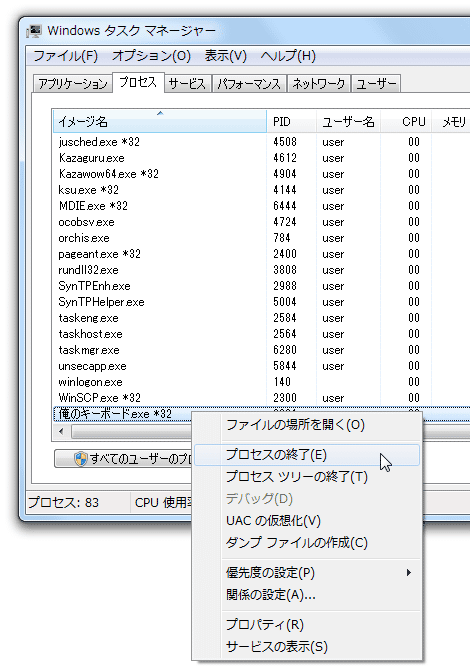Select the ocobsv.exe process row
Screen dimensions: 470x670
(x=261, y=222)
